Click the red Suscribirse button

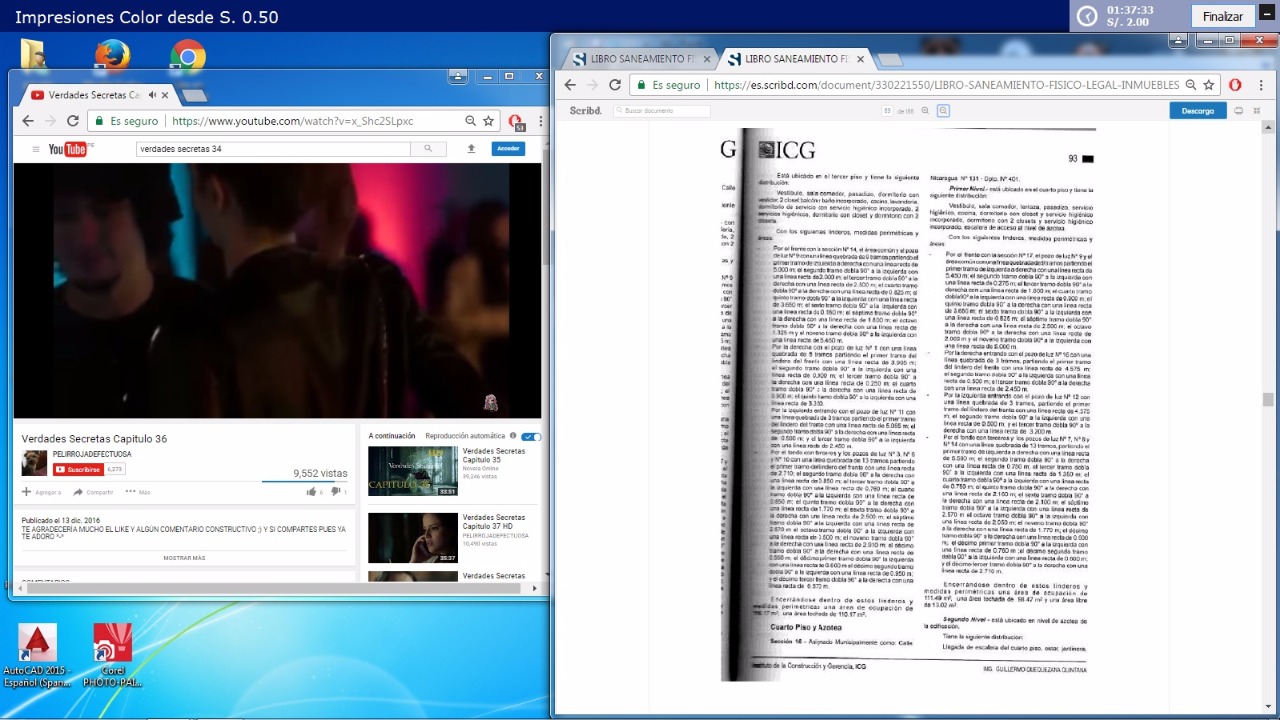click(77, 469)
